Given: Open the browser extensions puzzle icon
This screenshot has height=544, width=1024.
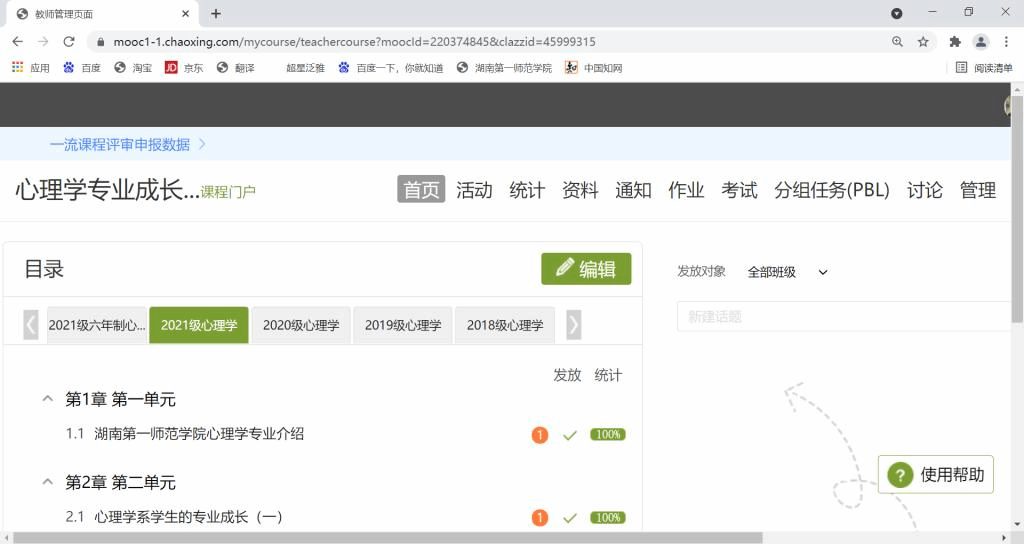Looking at the screenshot, I should (x=954, y=42).
